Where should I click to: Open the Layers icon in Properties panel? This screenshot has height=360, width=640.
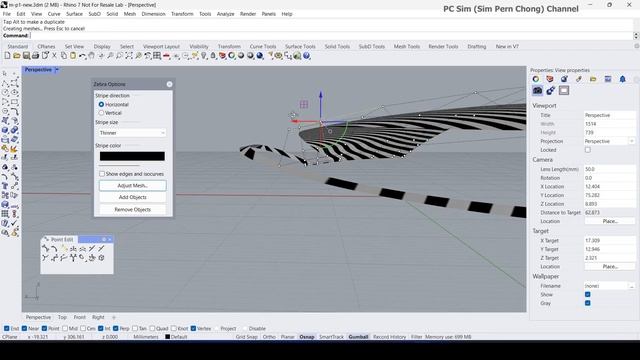pos(550,79)
